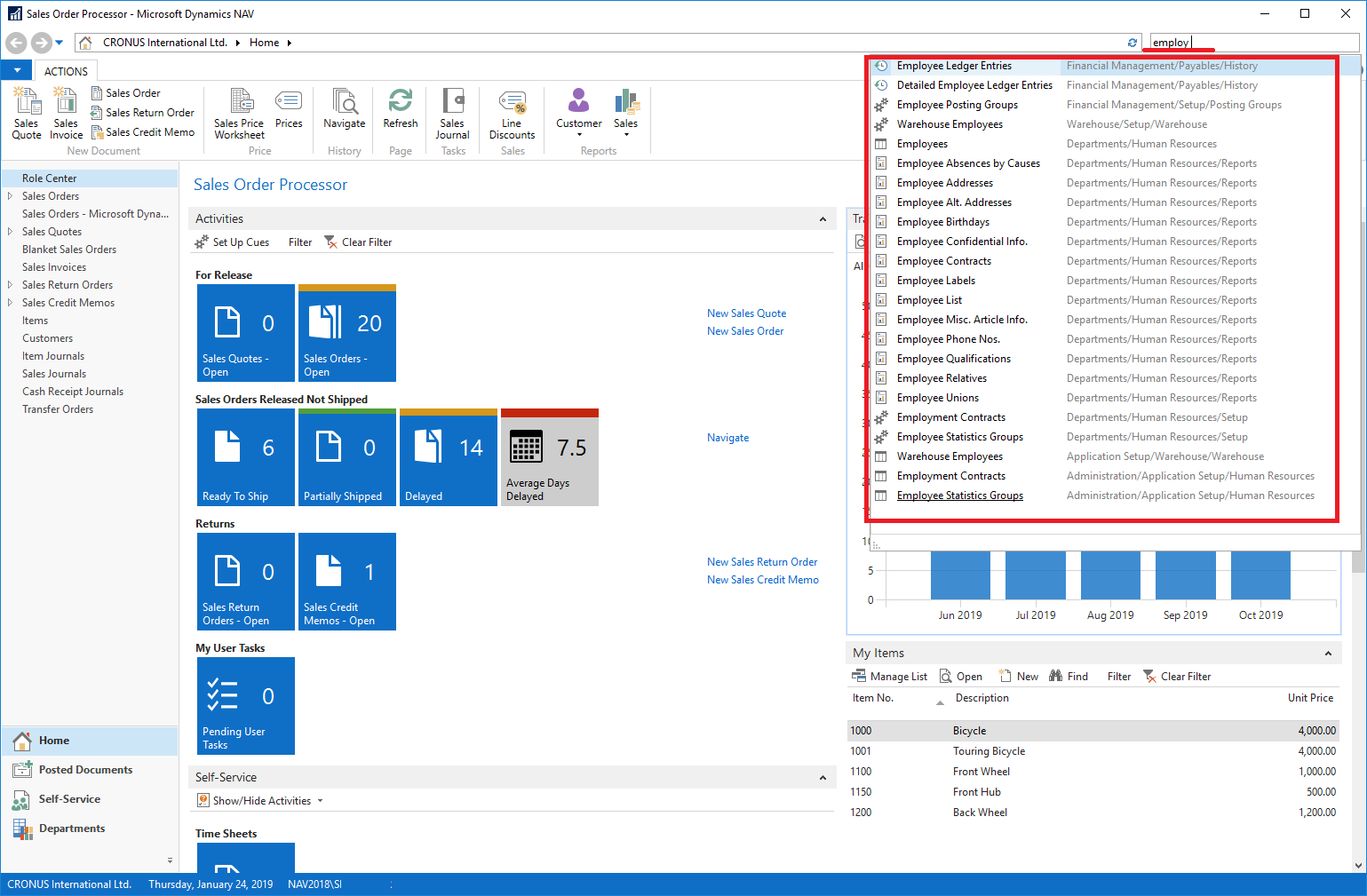Open the Sales Journal task
This screenshot has width=1367, height=896.
coord(452,114)
